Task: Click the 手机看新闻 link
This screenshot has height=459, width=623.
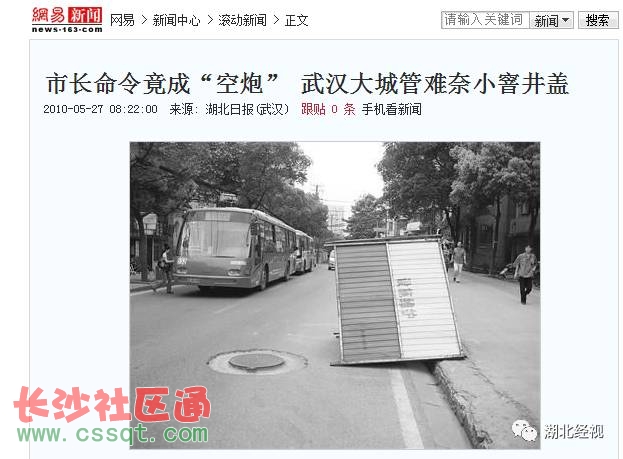Action: [x=391, y=109]
